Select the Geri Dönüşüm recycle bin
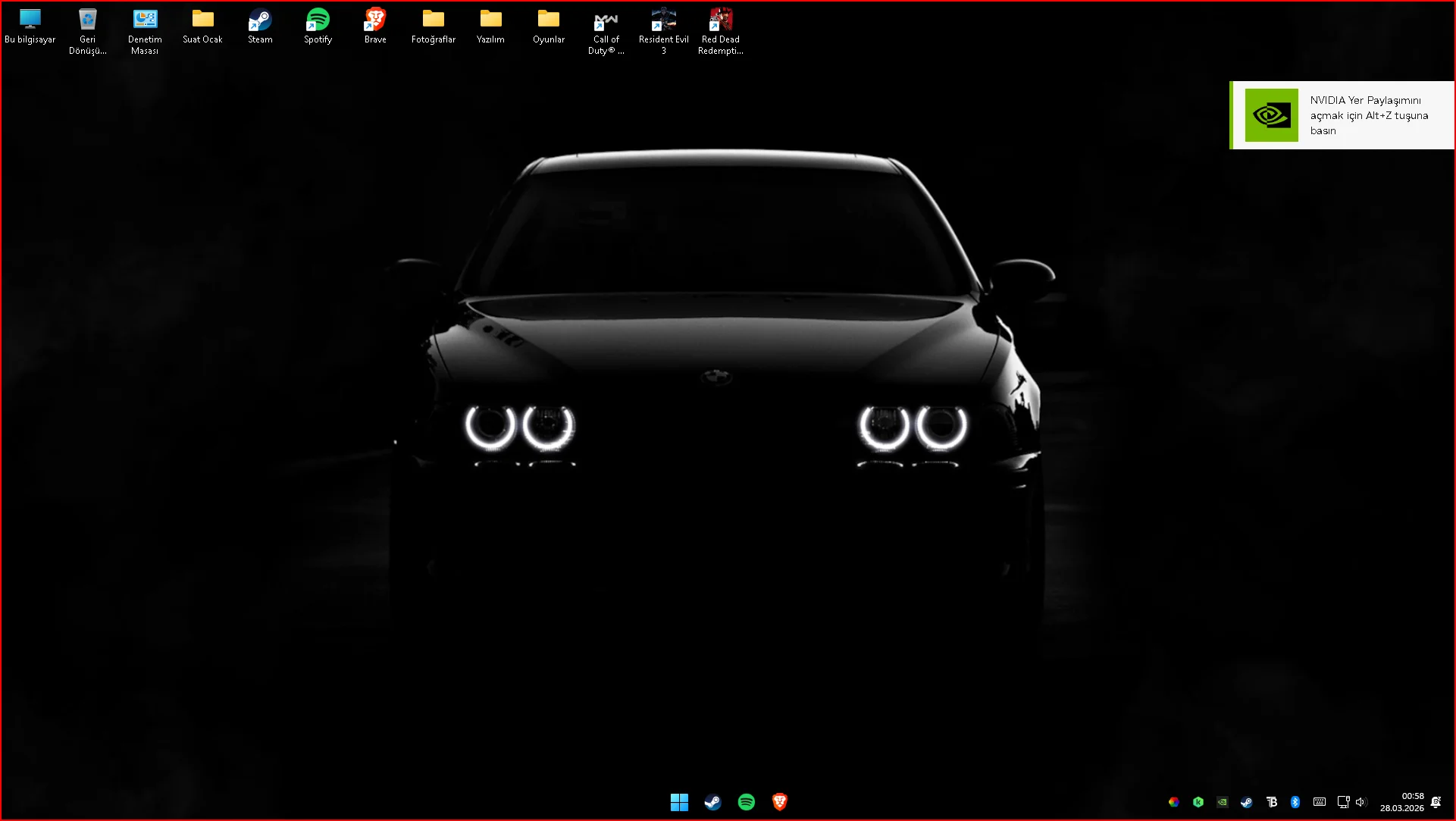Screen dimensions: 1456x821 (88, 30)
